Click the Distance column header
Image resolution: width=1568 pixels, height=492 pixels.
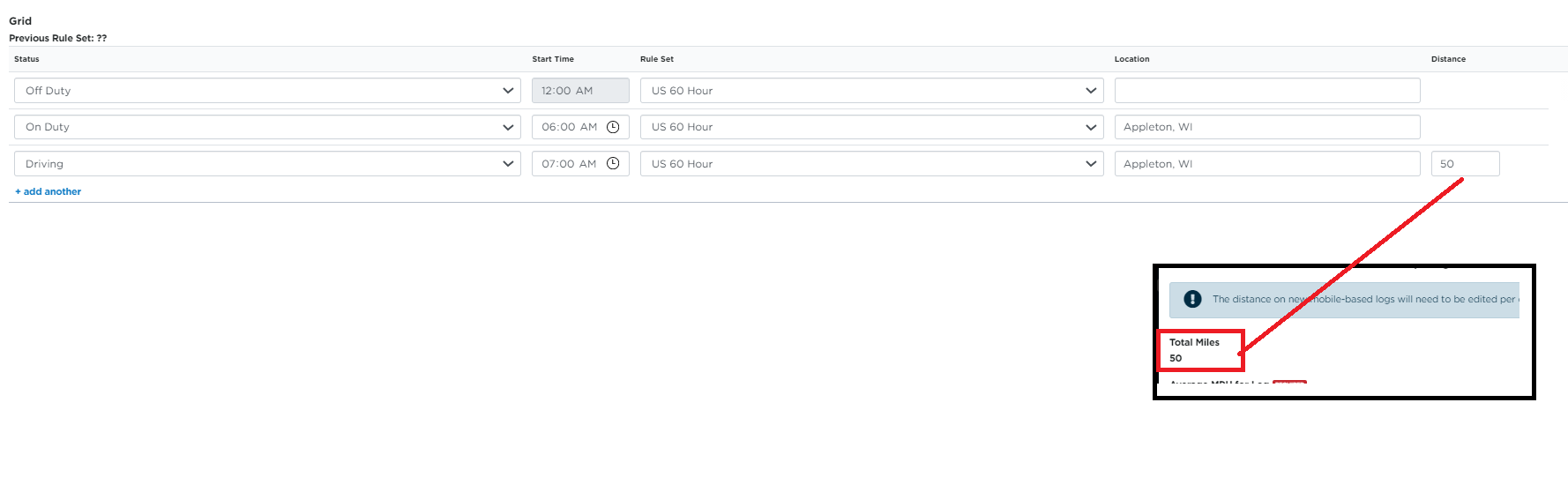(x=1448, y=59)
